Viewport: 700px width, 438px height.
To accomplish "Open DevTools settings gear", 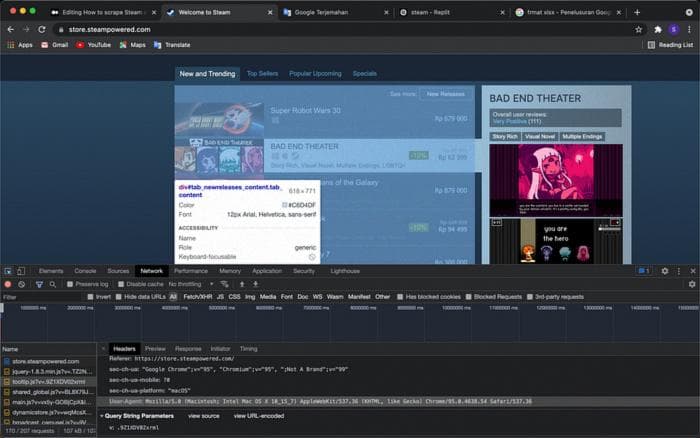I will point(665,271).
